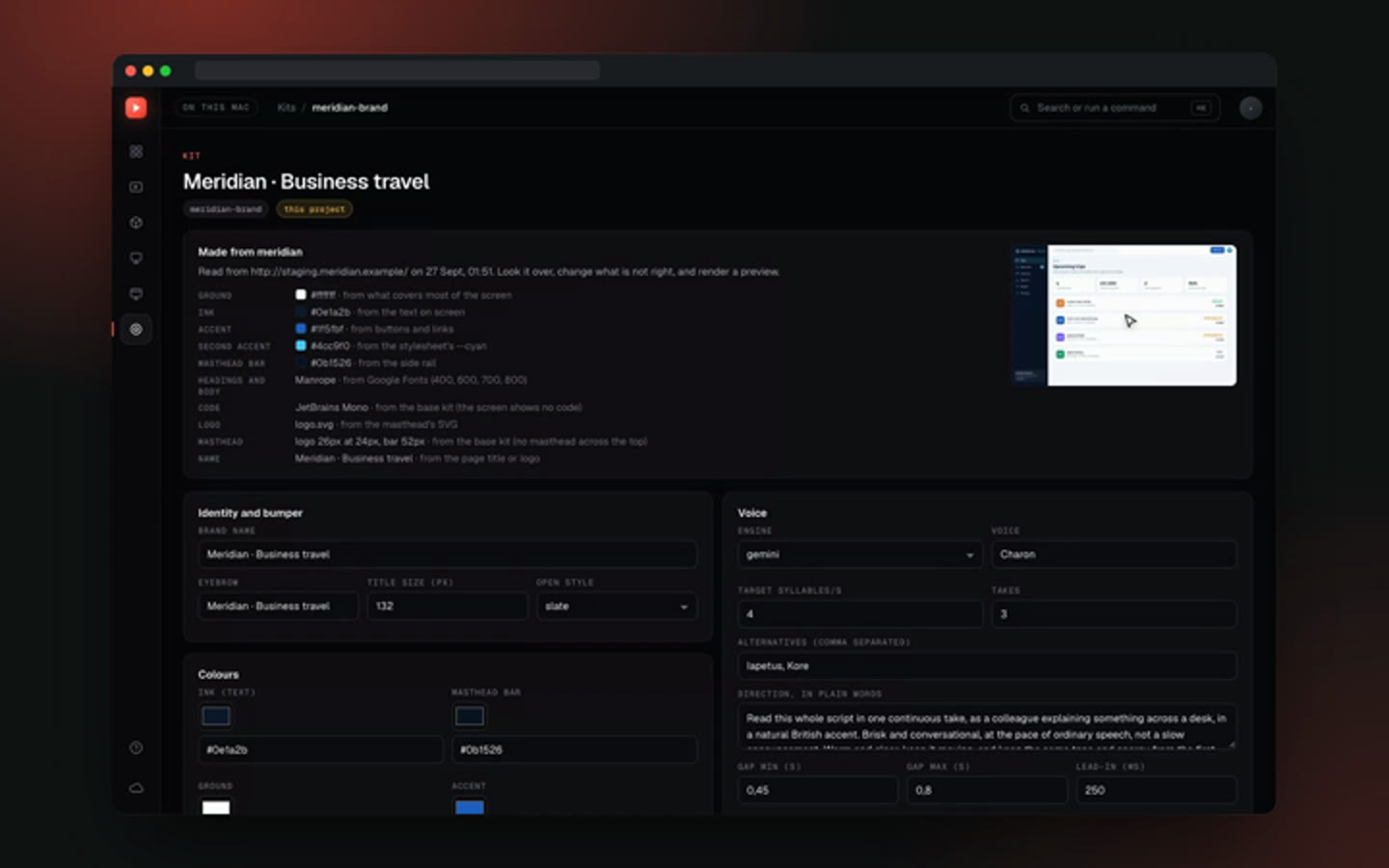Viewport: 1389px width, 868px height.
Task: Click the Title Size field showing 132
Action: (448, 606)
